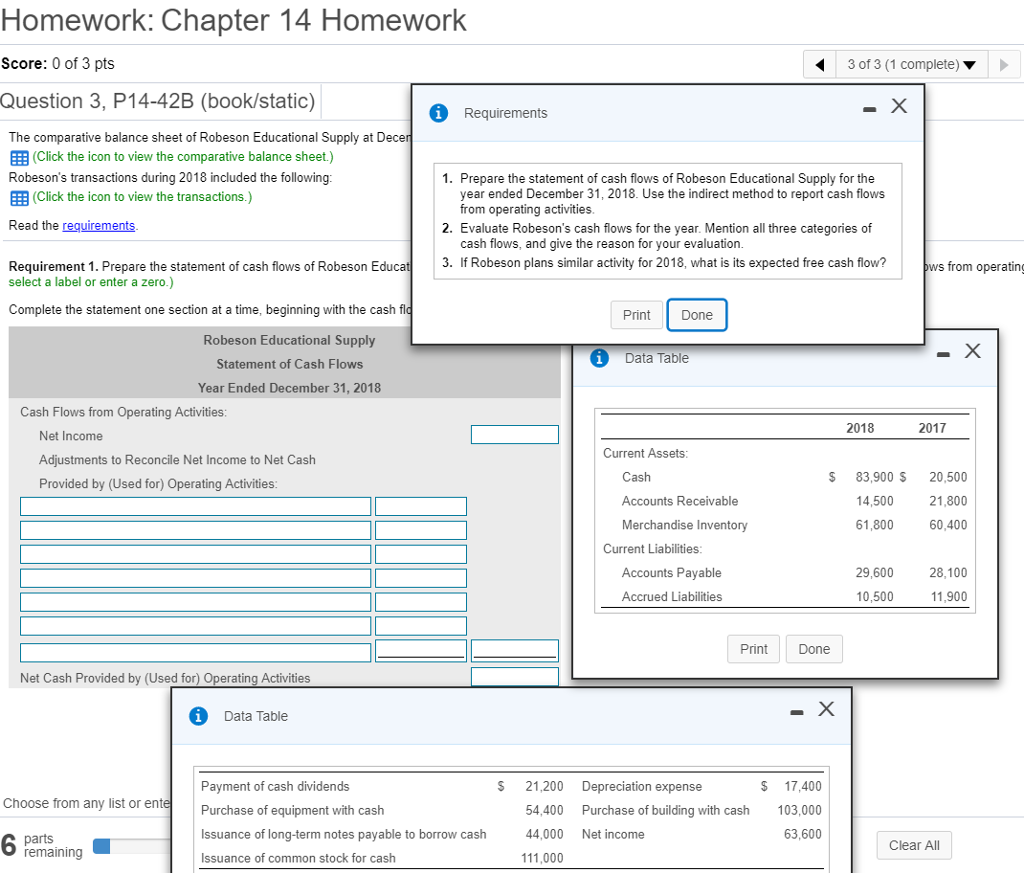Click Accounts Payable 2018 value 29,600
1024x873 pixels.
pyautogui.click(x=874, y=573)
